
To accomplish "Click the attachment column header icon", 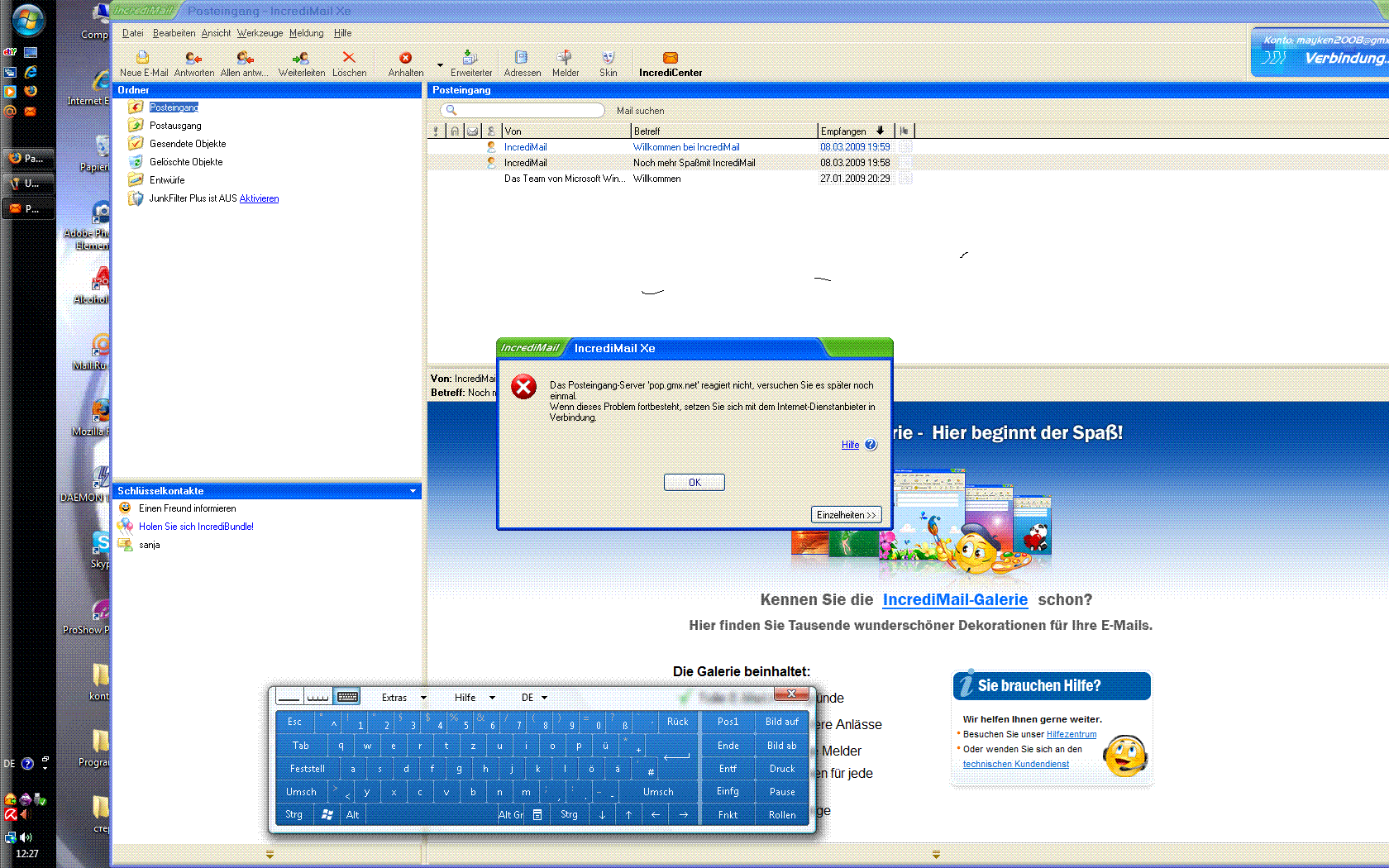I will (x=455, y=131).
